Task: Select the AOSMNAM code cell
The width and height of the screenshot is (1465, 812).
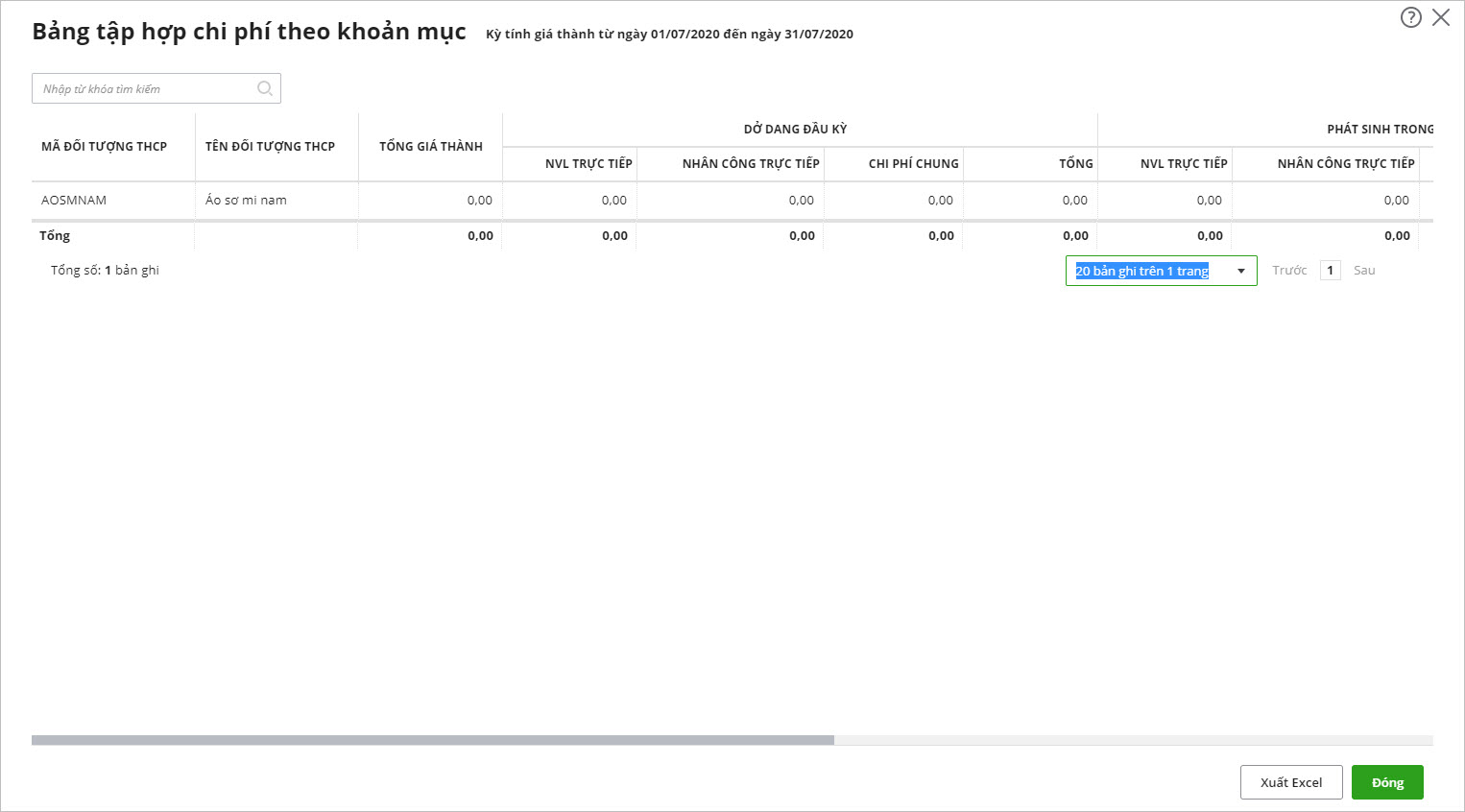Action: click(113, 201)
